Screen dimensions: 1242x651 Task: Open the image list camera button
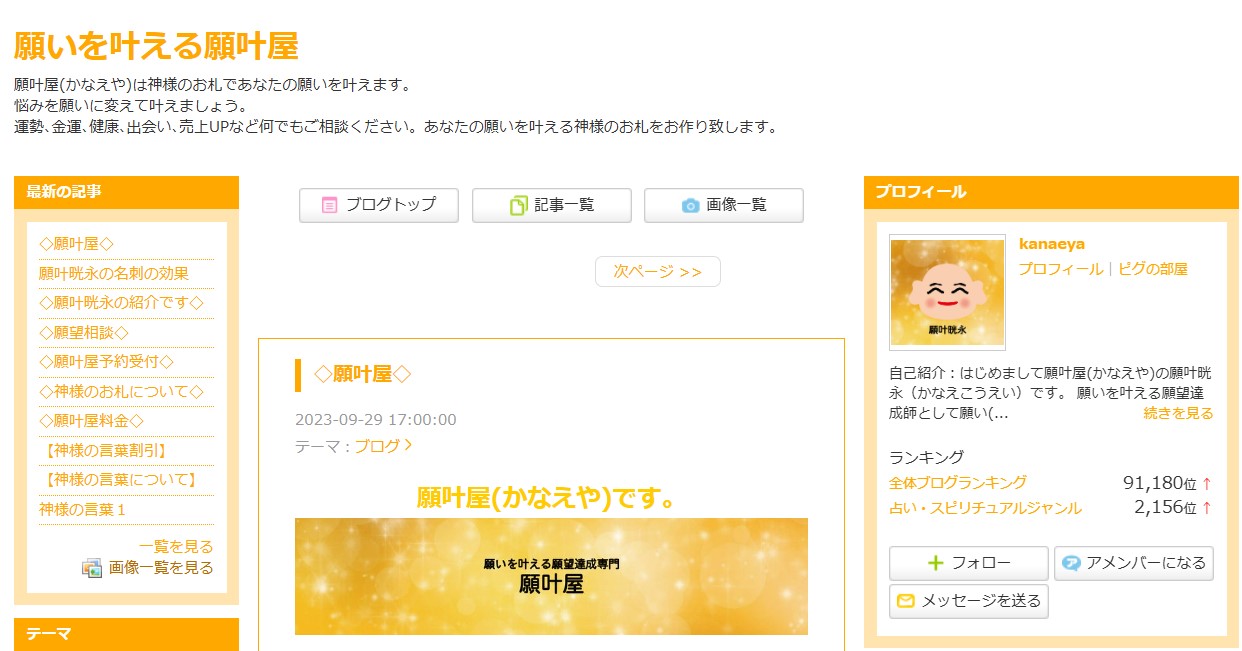click(x=723, y=205)
